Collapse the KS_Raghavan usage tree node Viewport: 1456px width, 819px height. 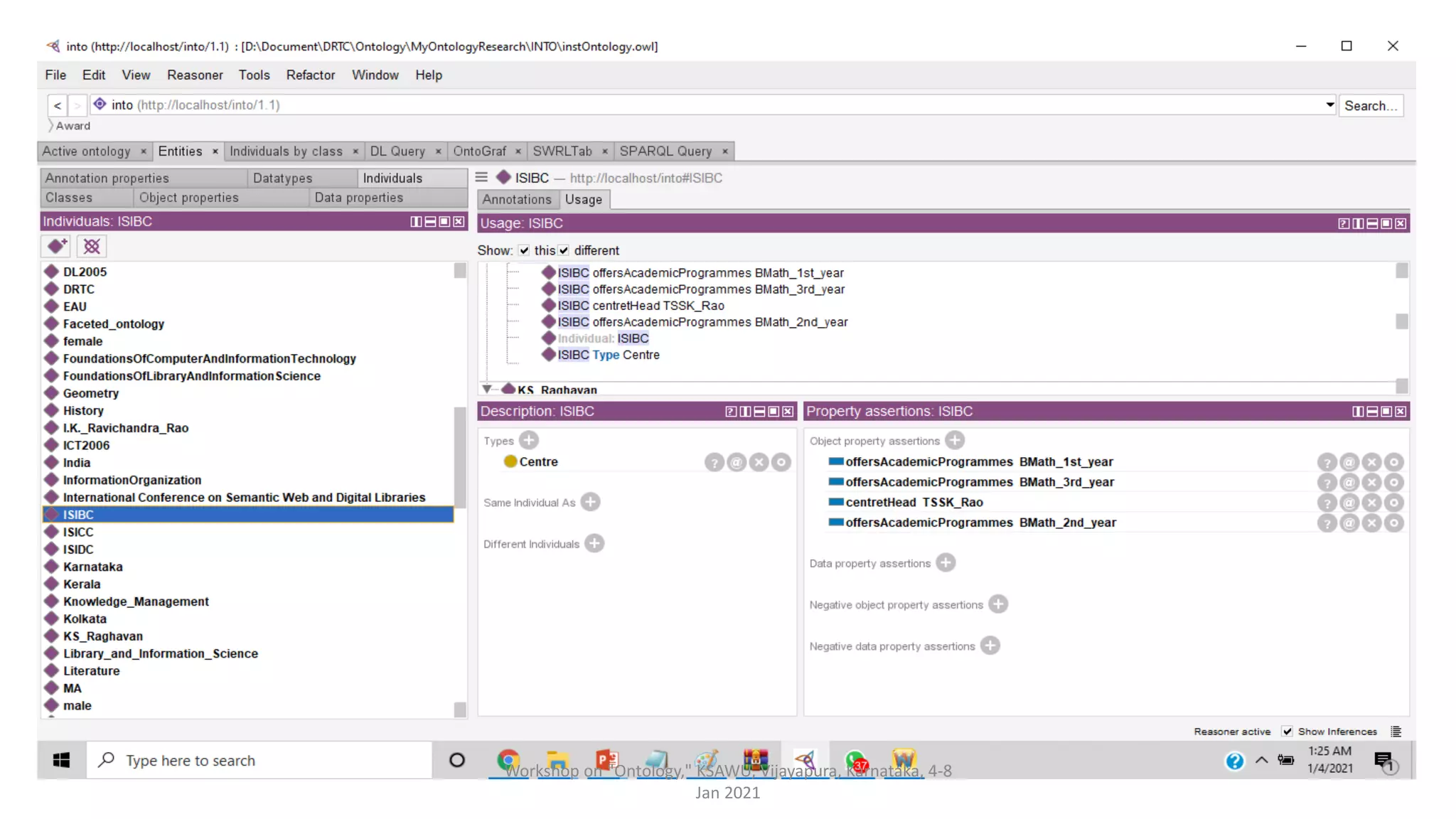click(487, 389)
